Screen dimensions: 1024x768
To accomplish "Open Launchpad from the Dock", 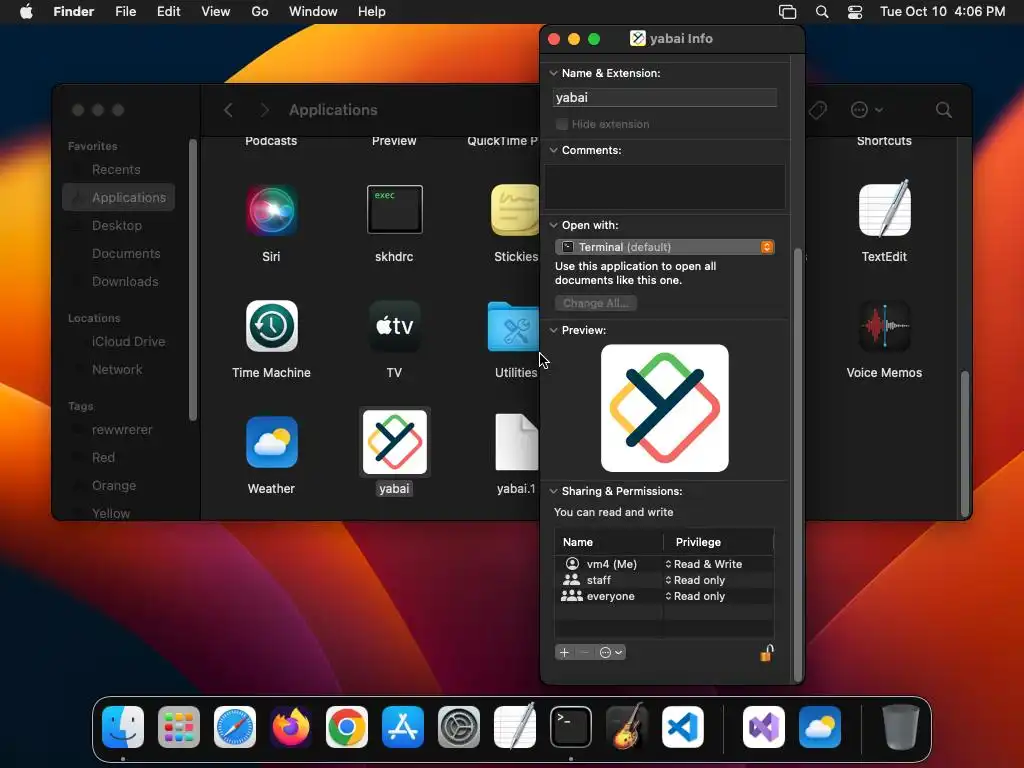I will [178, 727].
